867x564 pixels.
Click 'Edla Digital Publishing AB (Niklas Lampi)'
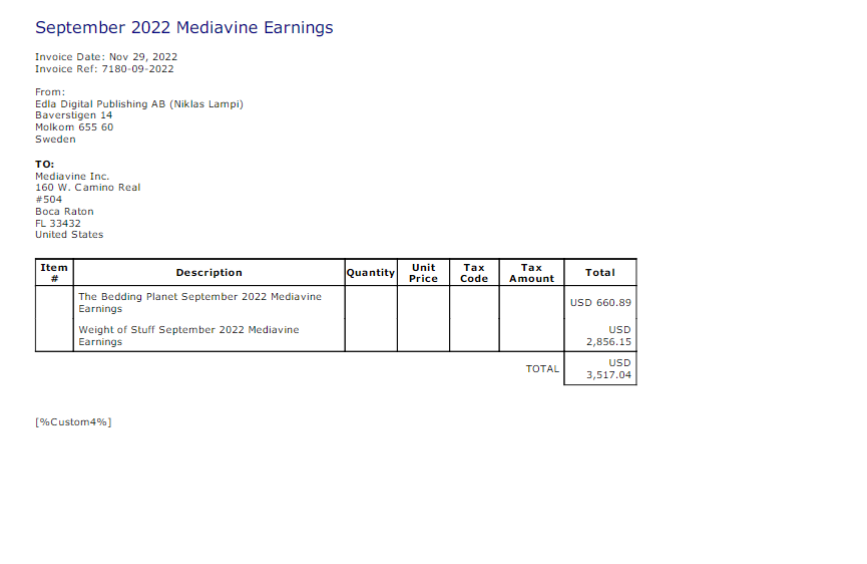tap(139, 104)
